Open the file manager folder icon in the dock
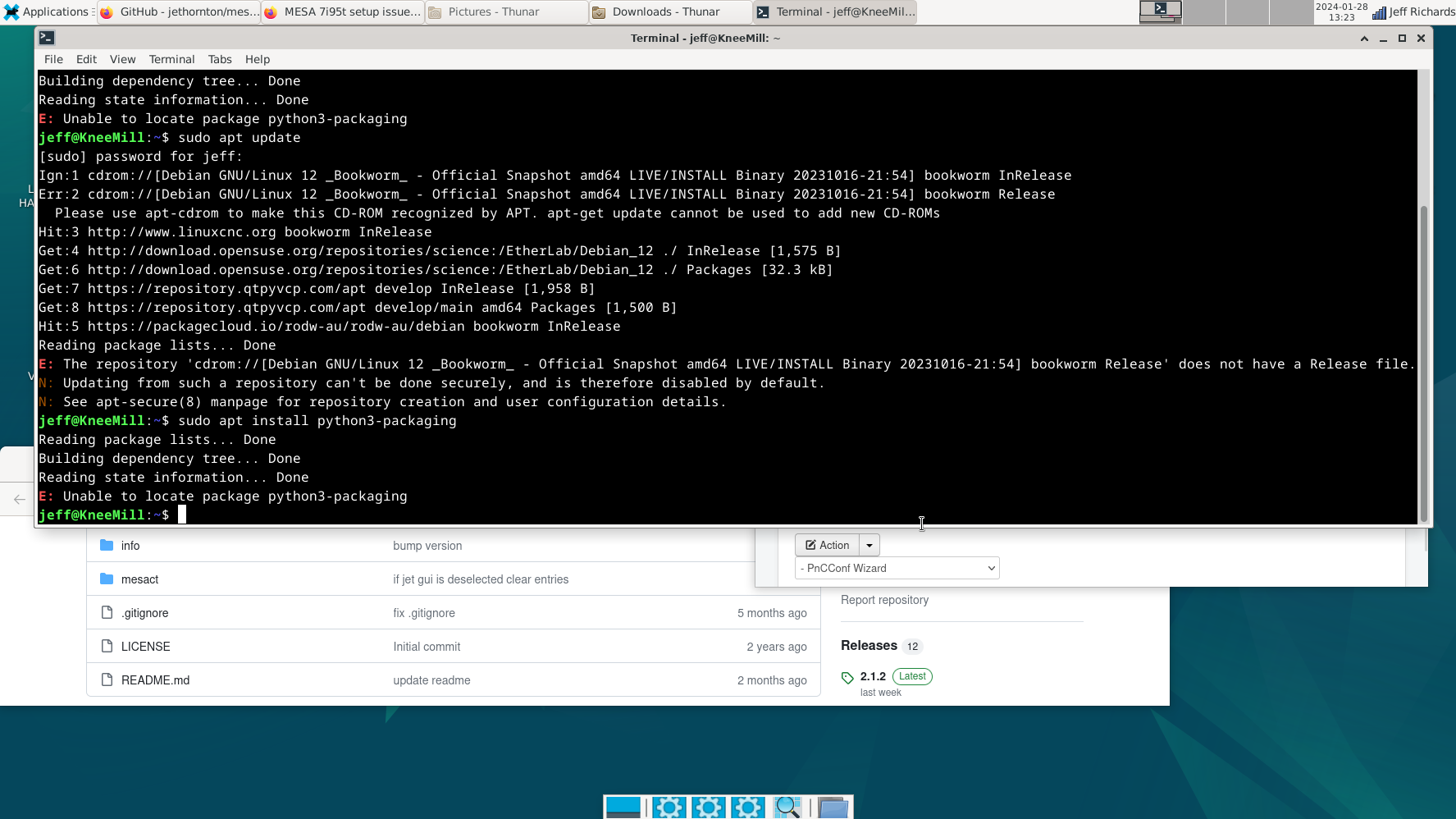The height and width of the screenshot is (819, 1456). click(x=832, y=808)
